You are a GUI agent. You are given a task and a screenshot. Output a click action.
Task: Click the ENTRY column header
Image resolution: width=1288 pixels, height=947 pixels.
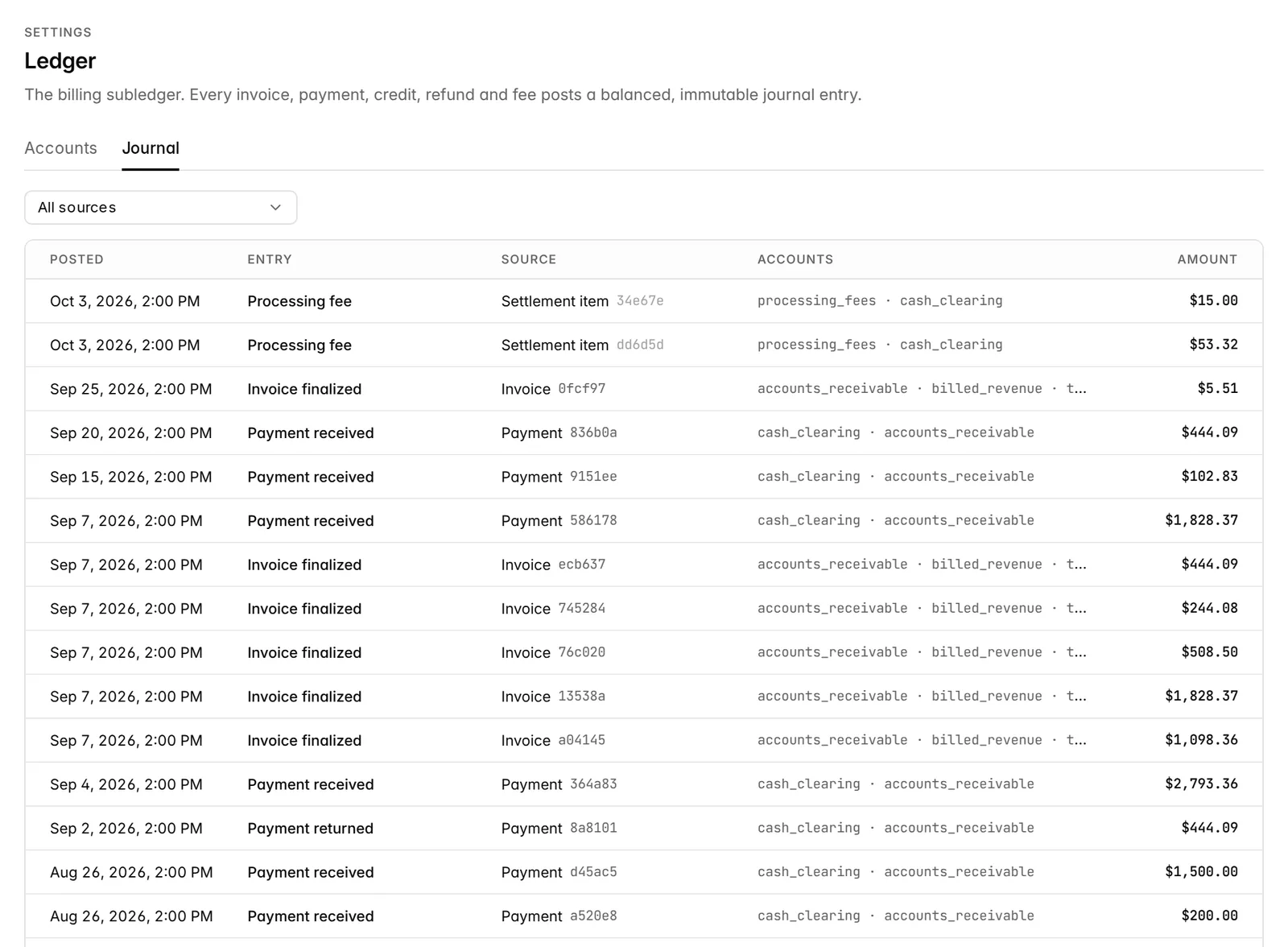tap(270, 259)
